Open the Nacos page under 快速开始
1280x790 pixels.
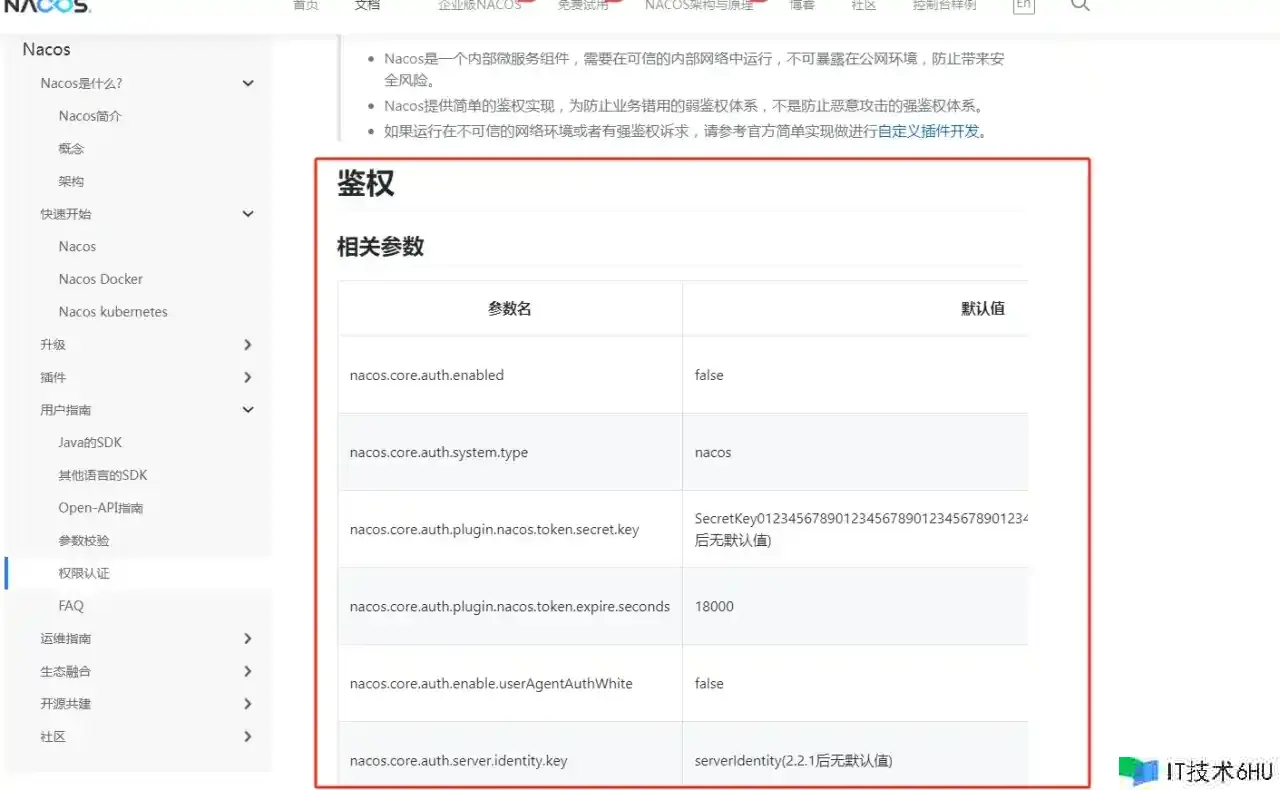(77, 247)
